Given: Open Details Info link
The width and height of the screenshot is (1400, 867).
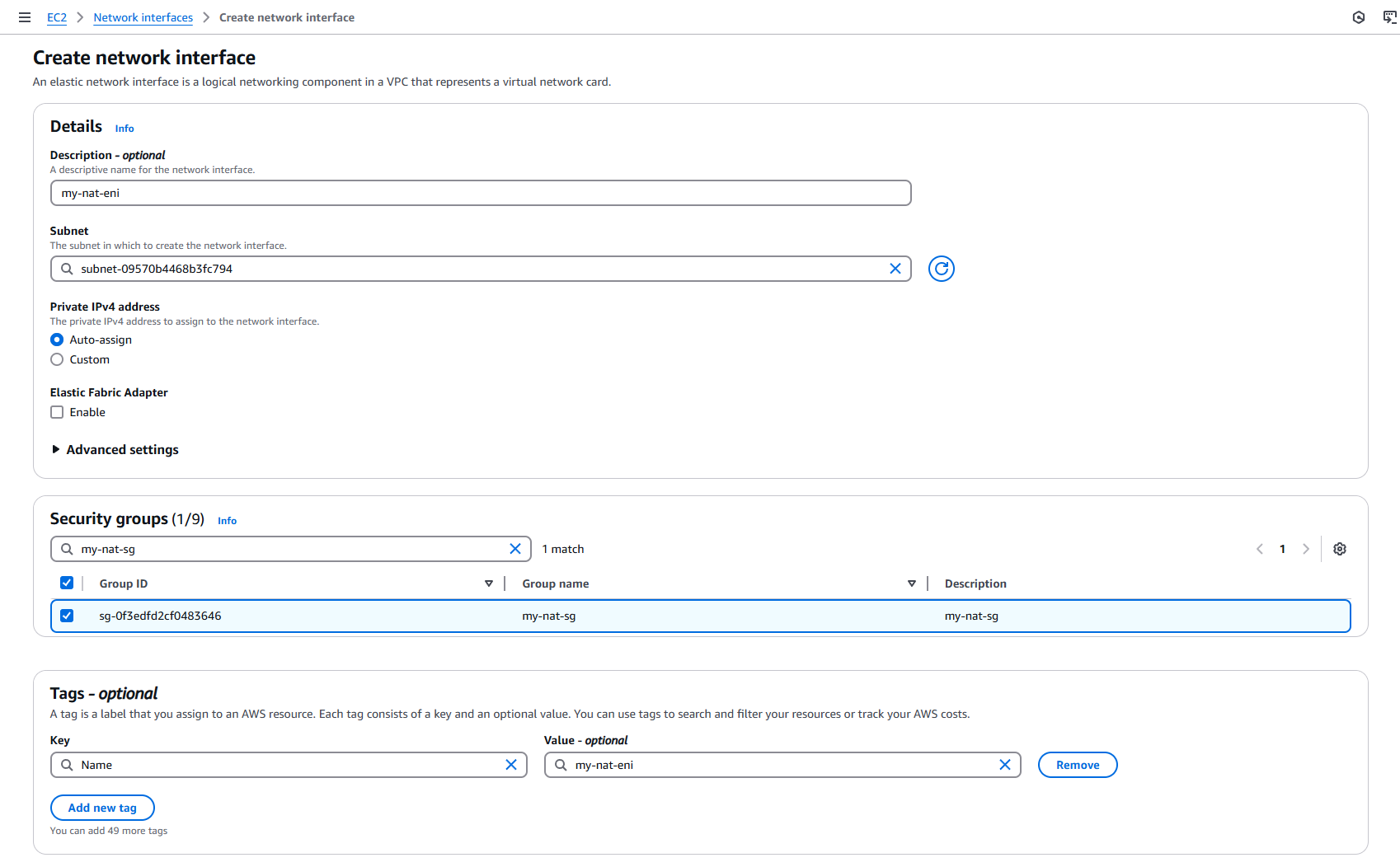Looking at the screenshot, I should click(x=124, y=129).
